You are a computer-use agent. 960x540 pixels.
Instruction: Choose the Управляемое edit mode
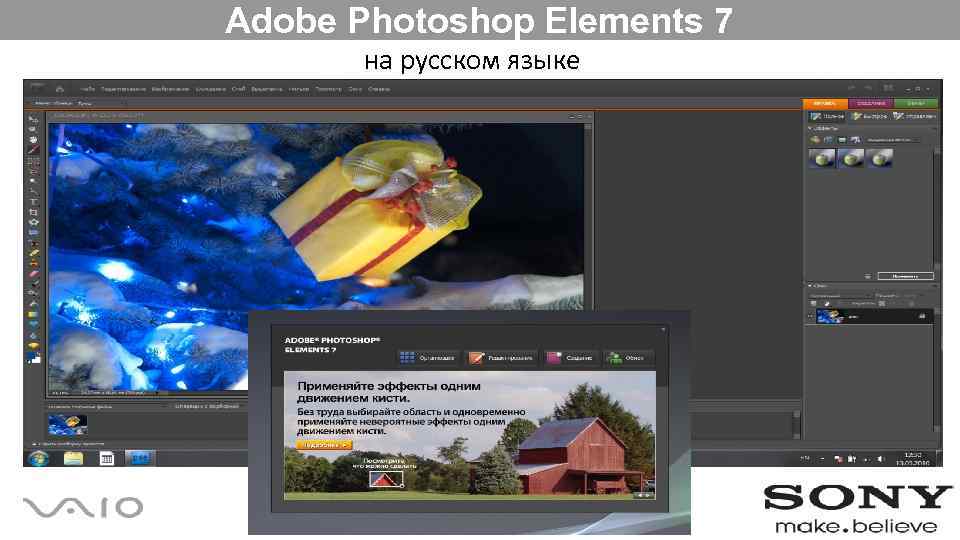[914, 116]
